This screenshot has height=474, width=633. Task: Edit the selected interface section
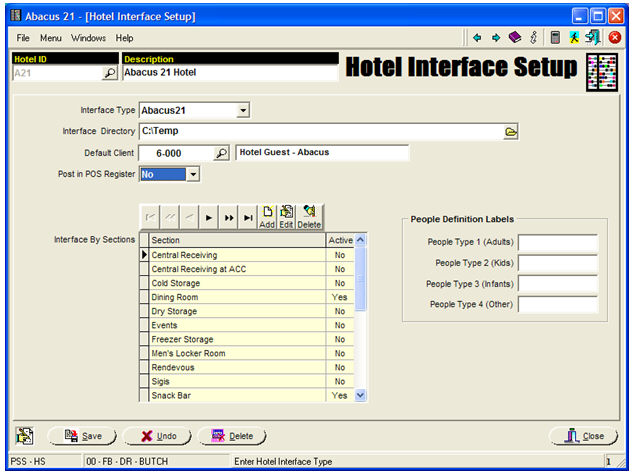pos(286,218)
